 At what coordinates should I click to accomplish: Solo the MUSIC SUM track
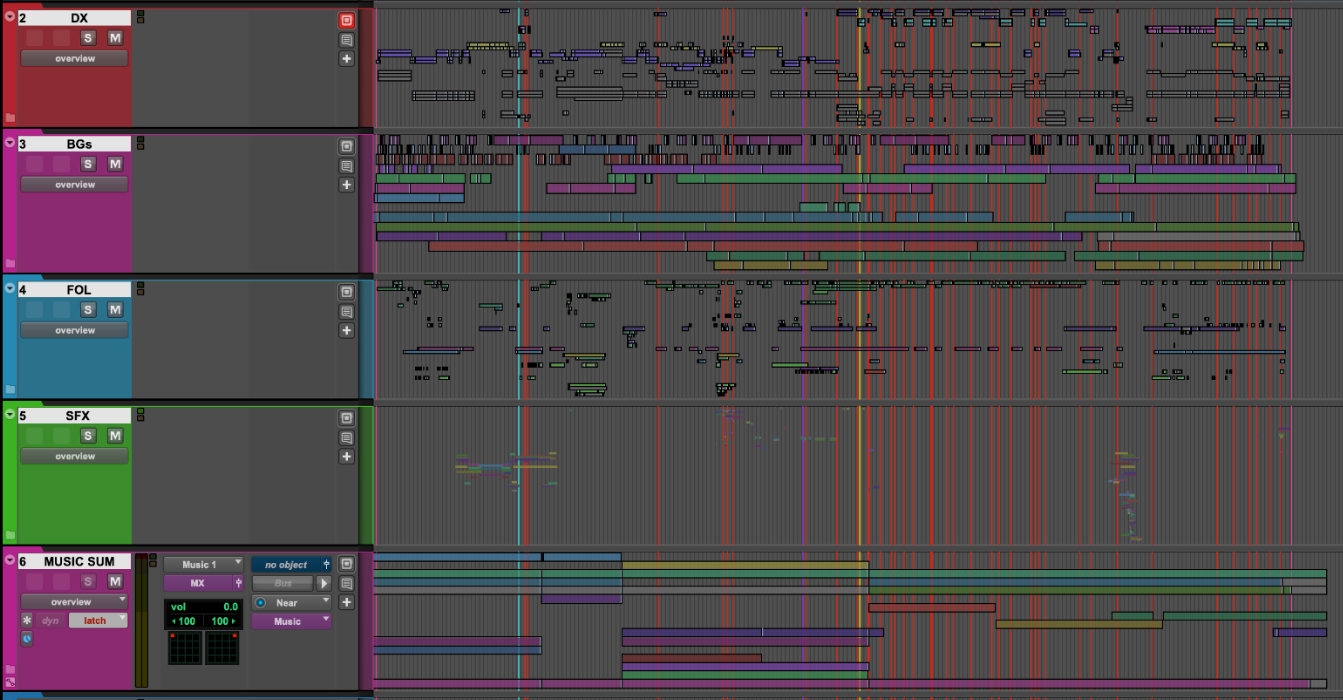tap(88, 582)
